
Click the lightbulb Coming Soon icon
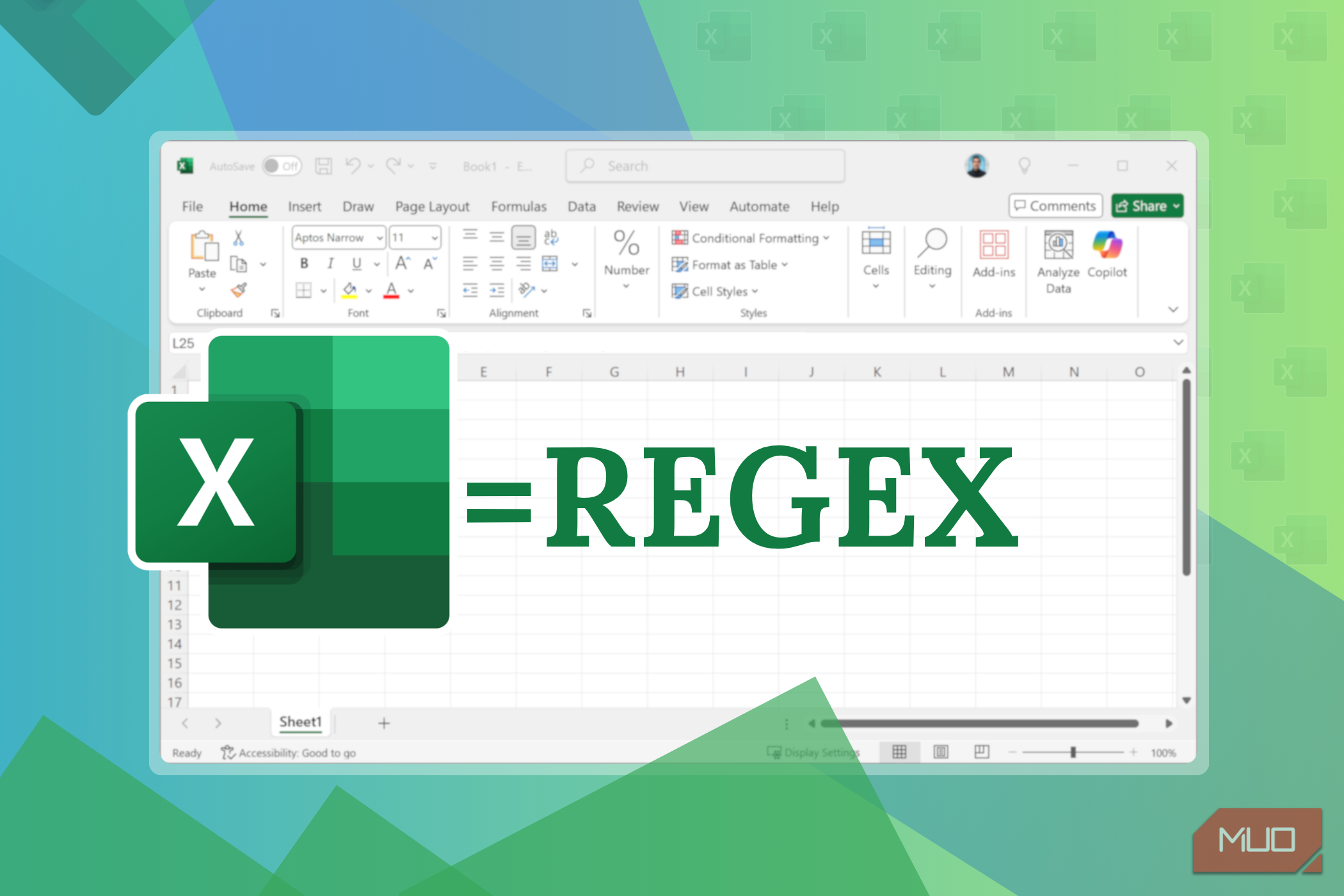(1025, 166)
